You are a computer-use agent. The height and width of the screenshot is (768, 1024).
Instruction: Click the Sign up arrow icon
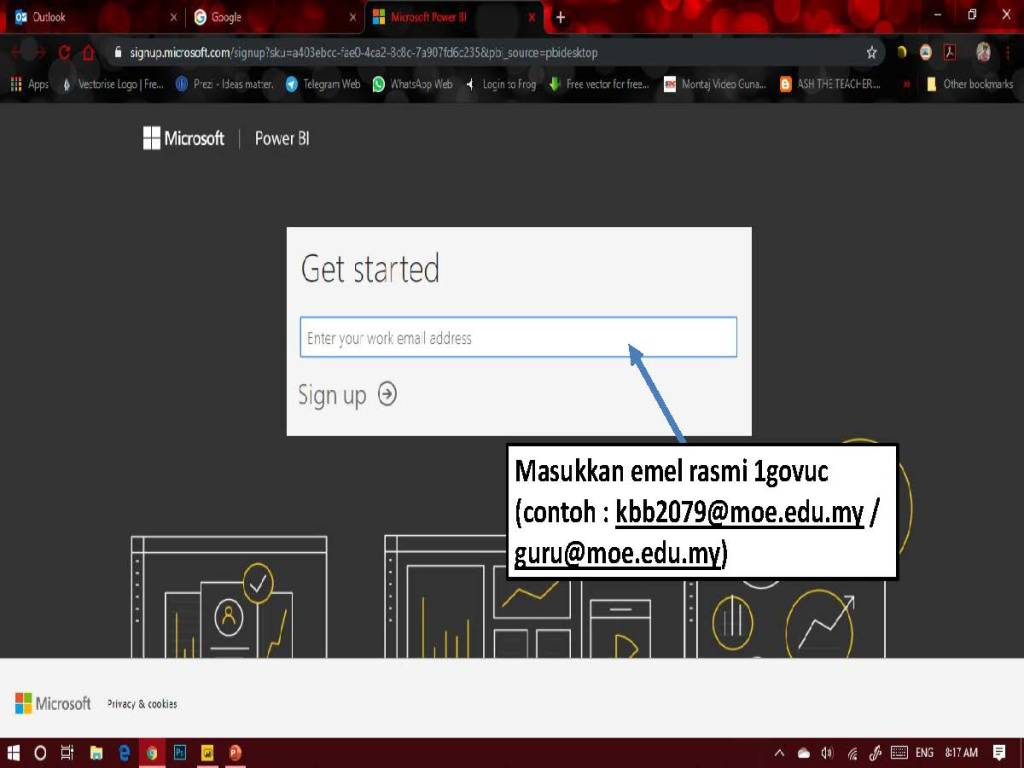pyautogui.click(x=387, y=394)
